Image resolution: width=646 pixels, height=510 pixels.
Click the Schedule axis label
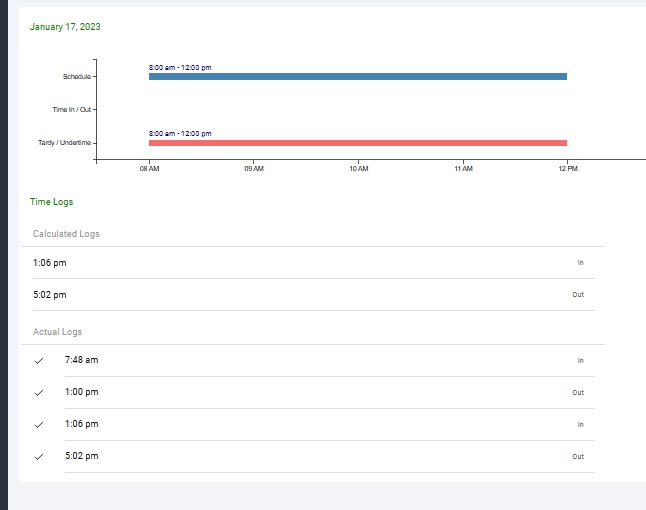76,77
